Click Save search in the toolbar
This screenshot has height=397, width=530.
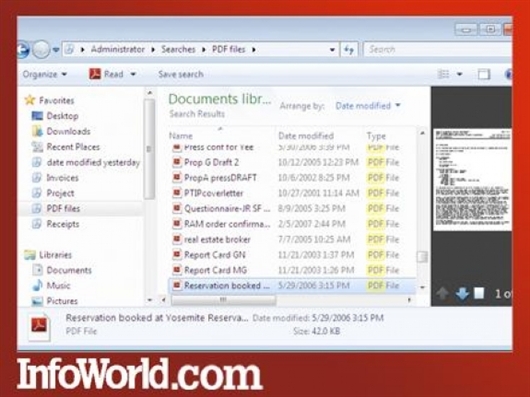pyautogui.click(x=181, y=74)
